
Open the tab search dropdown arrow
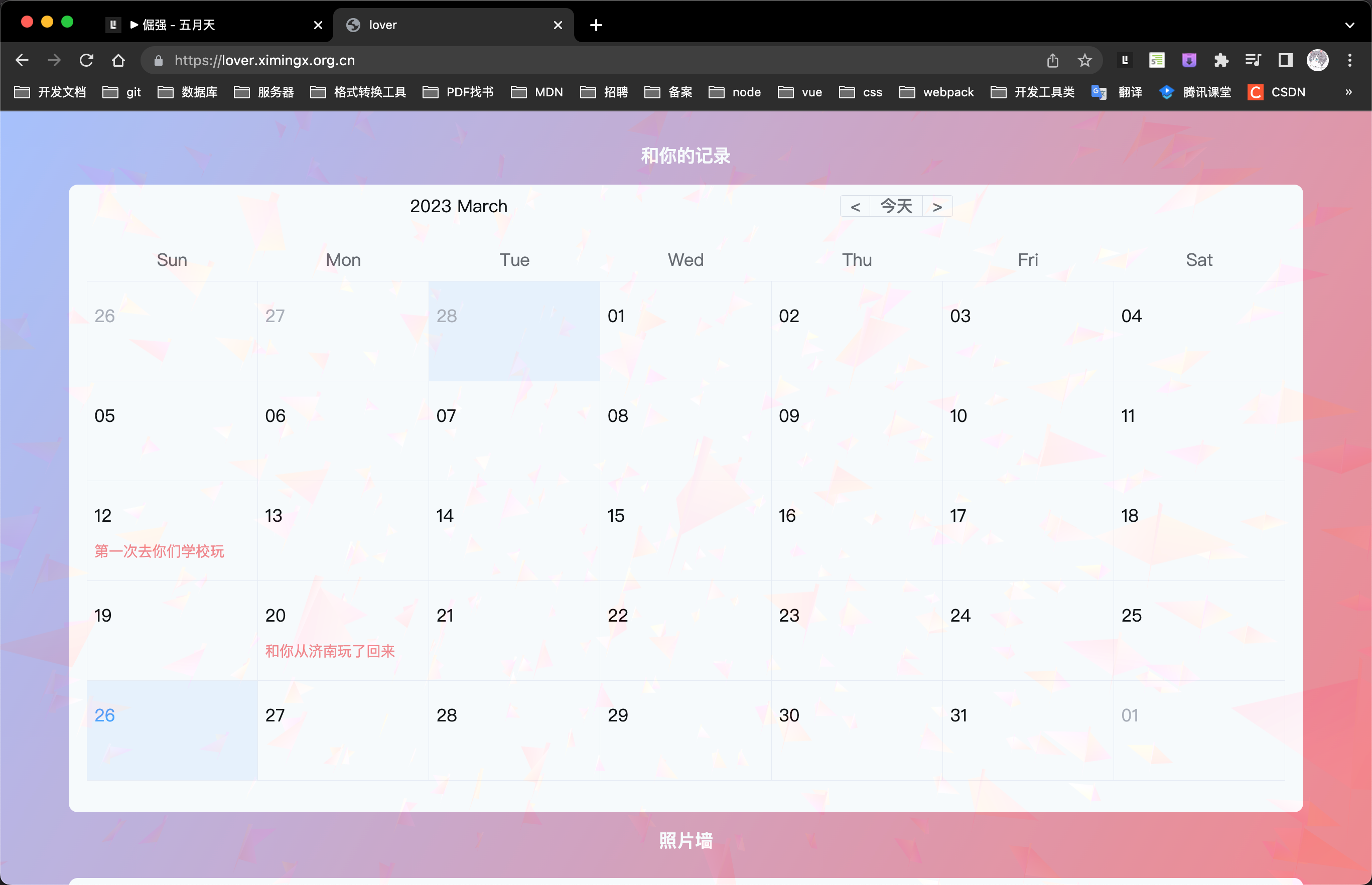pos(1349,25)
